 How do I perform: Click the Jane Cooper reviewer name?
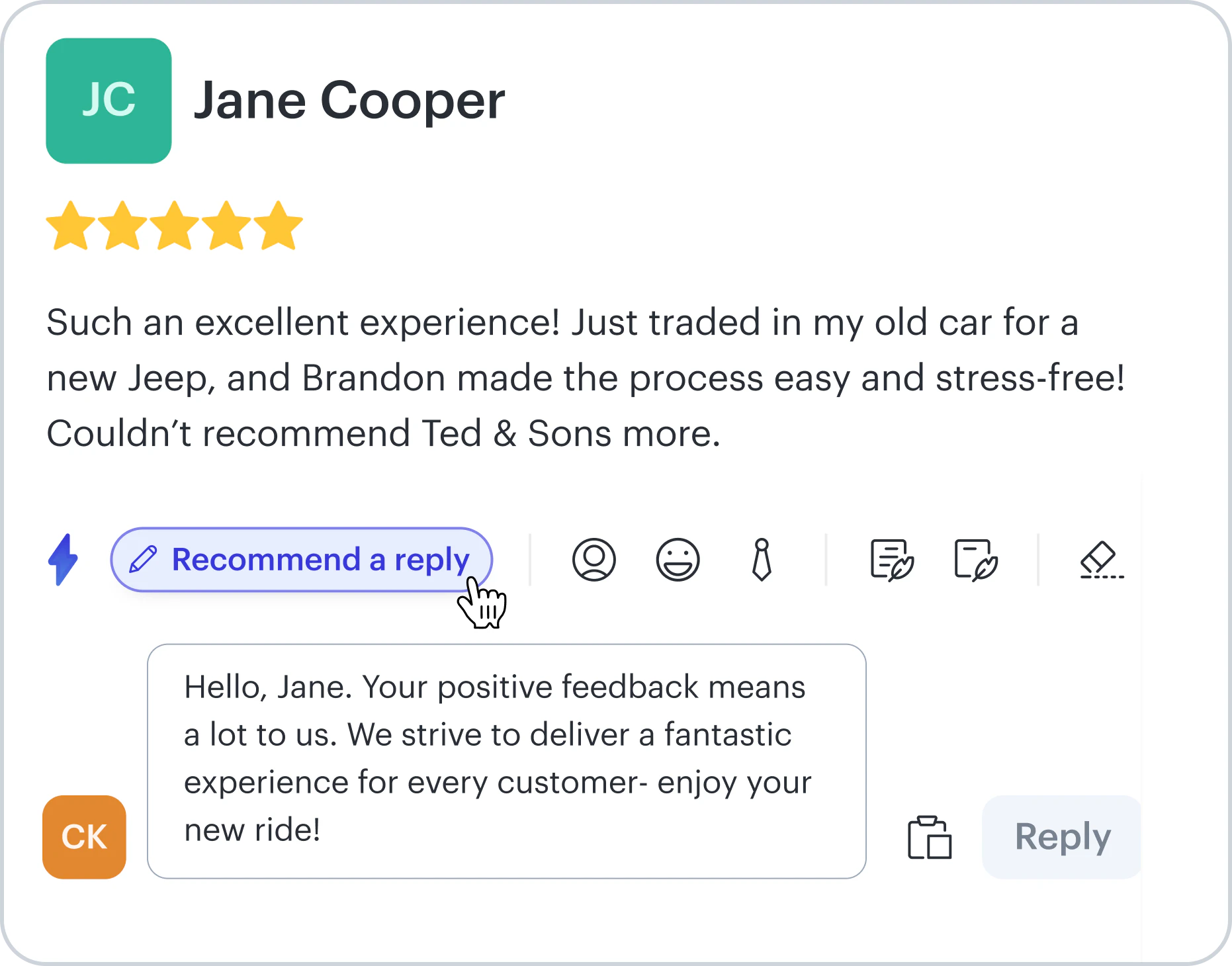pyautogui.click(x=349, y=101)
